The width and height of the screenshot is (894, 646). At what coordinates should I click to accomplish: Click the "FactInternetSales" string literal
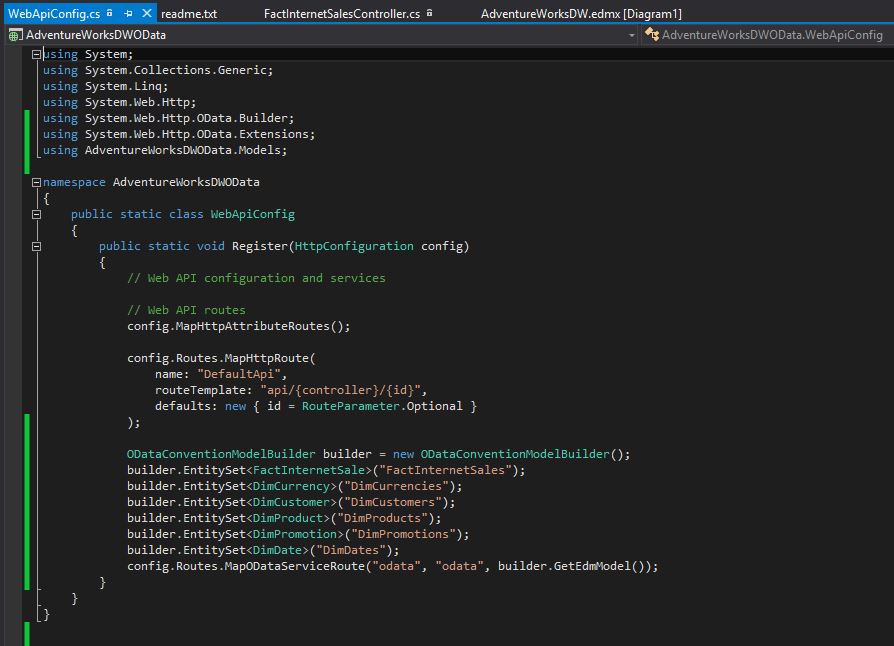(448, 470)
